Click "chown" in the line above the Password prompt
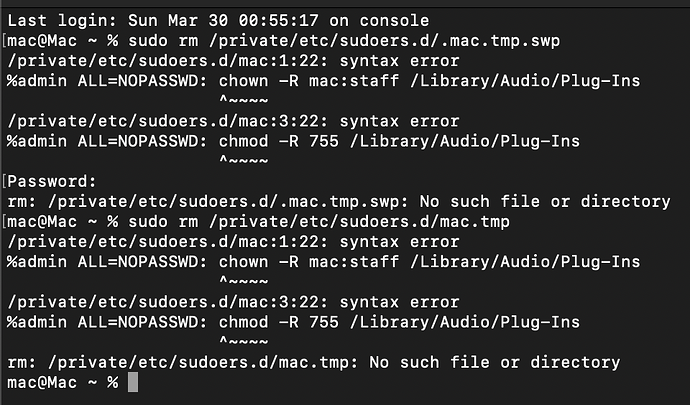The width and height of the screenshot is (690, 405). point(243,81)
